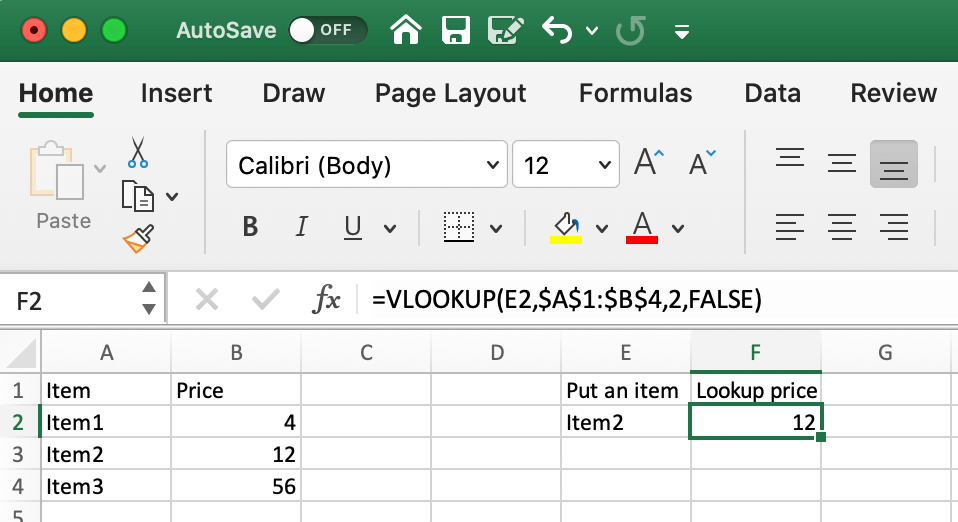Apply the red font color swatch

pyautogui.click(x=641, y=227)
